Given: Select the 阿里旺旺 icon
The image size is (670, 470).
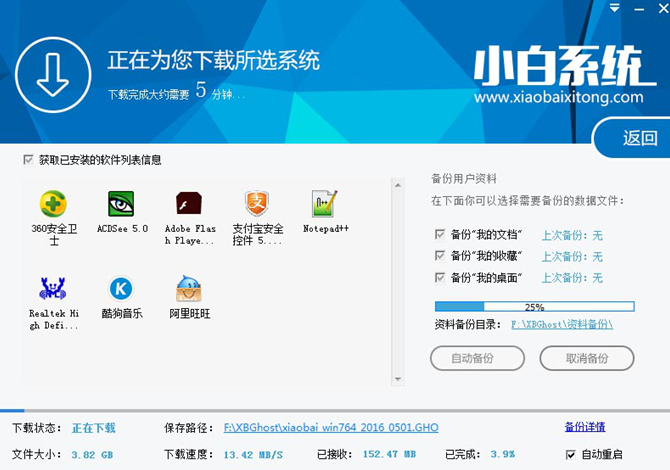Looking at the screenshot, I should tap(189, 288).
